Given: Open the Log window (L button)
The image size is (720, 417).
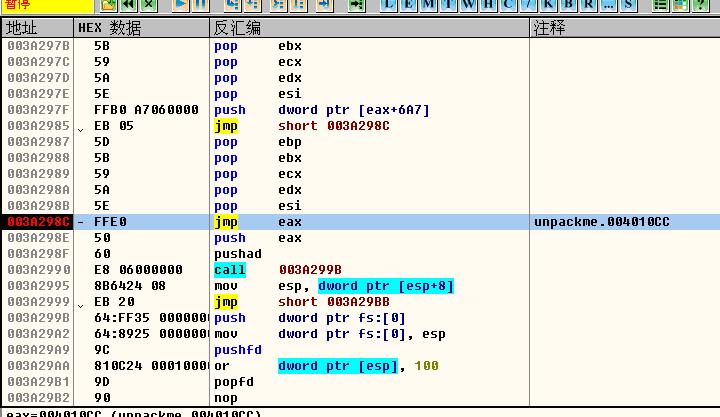Looking at the screenshot, I should (389, 5).
